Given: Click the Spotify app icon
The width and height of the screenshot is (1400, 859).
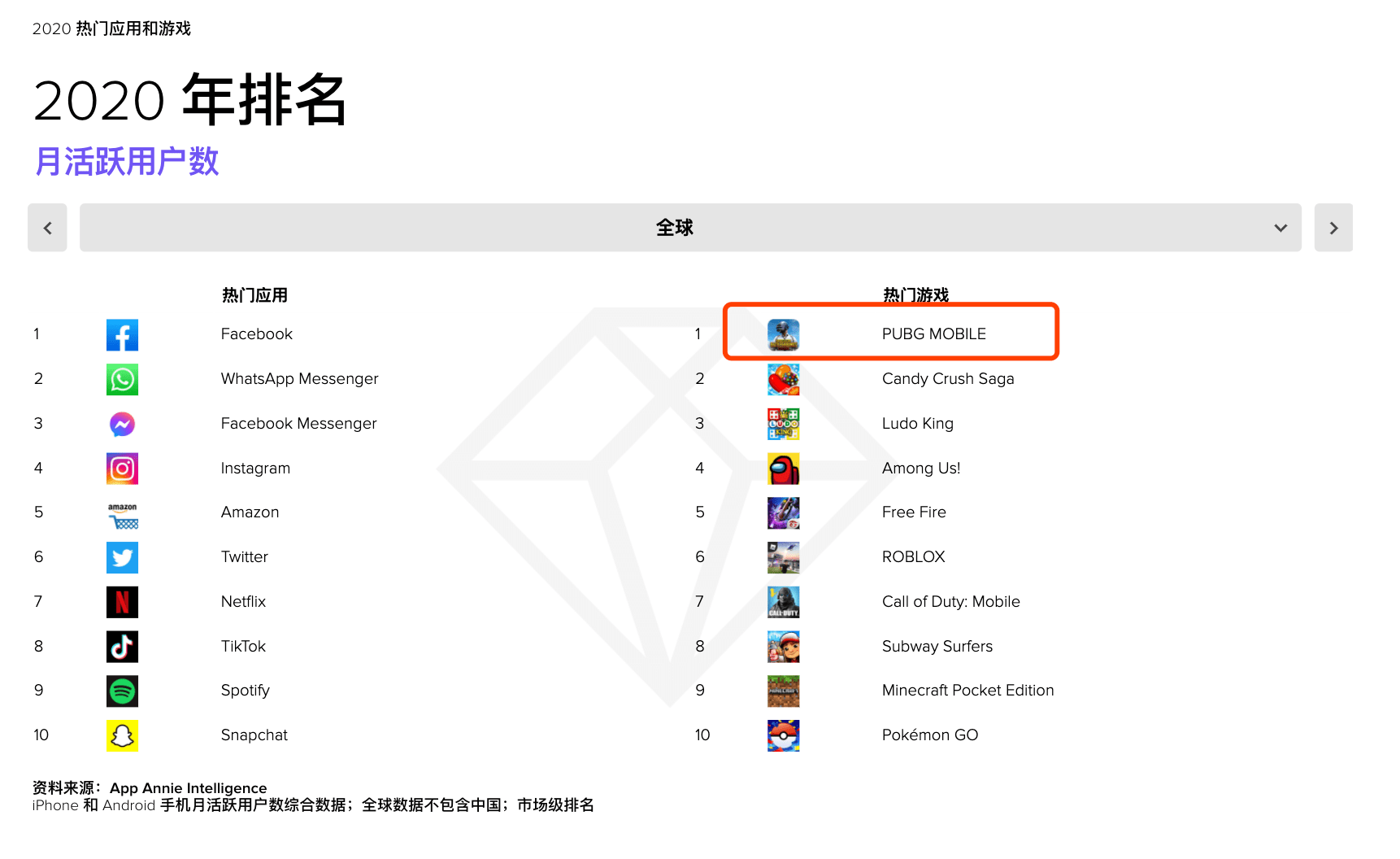Looking at the screenshot, I should (122, 691).
